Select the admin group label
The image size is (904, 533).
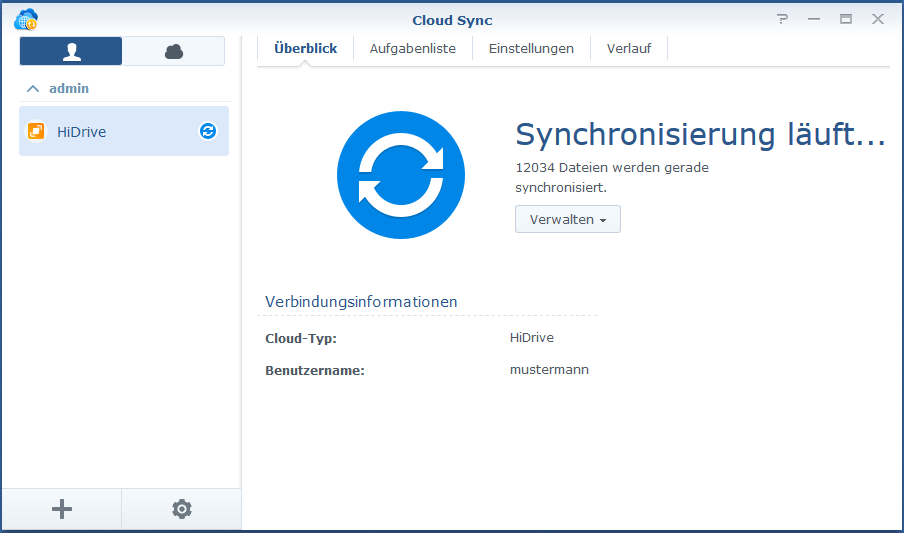pos(69,88)
